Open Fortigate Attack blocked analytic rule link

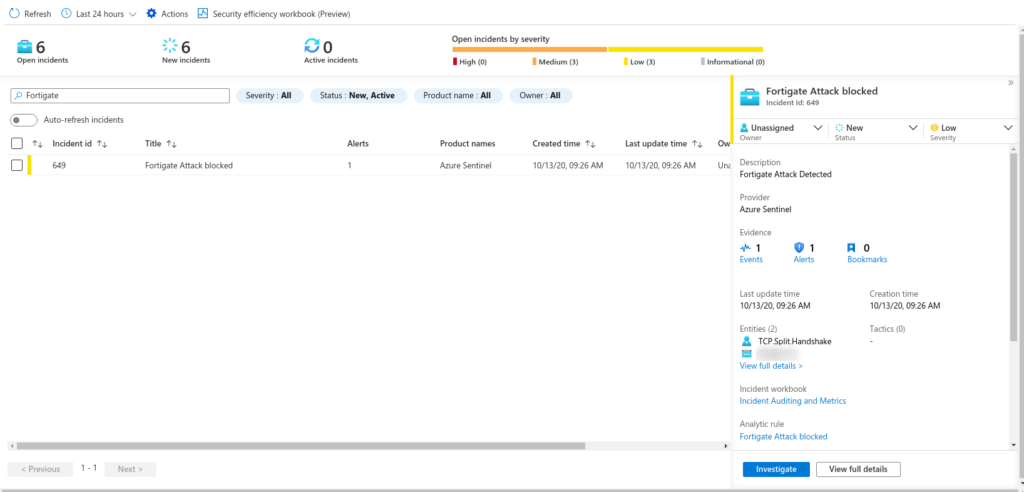783,436
